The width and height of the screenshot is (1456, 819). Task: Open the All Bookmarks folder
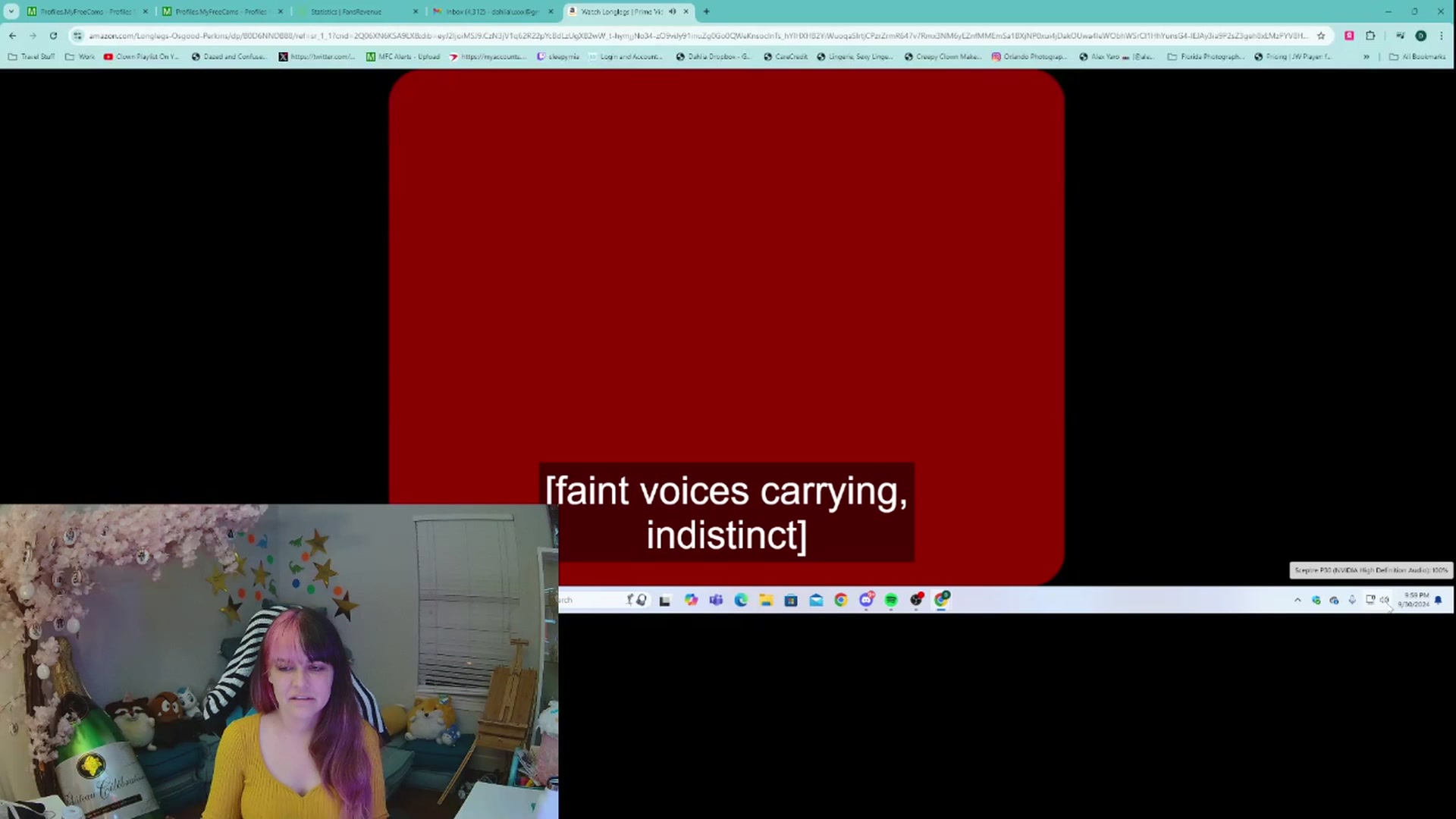pos(1417,57)
